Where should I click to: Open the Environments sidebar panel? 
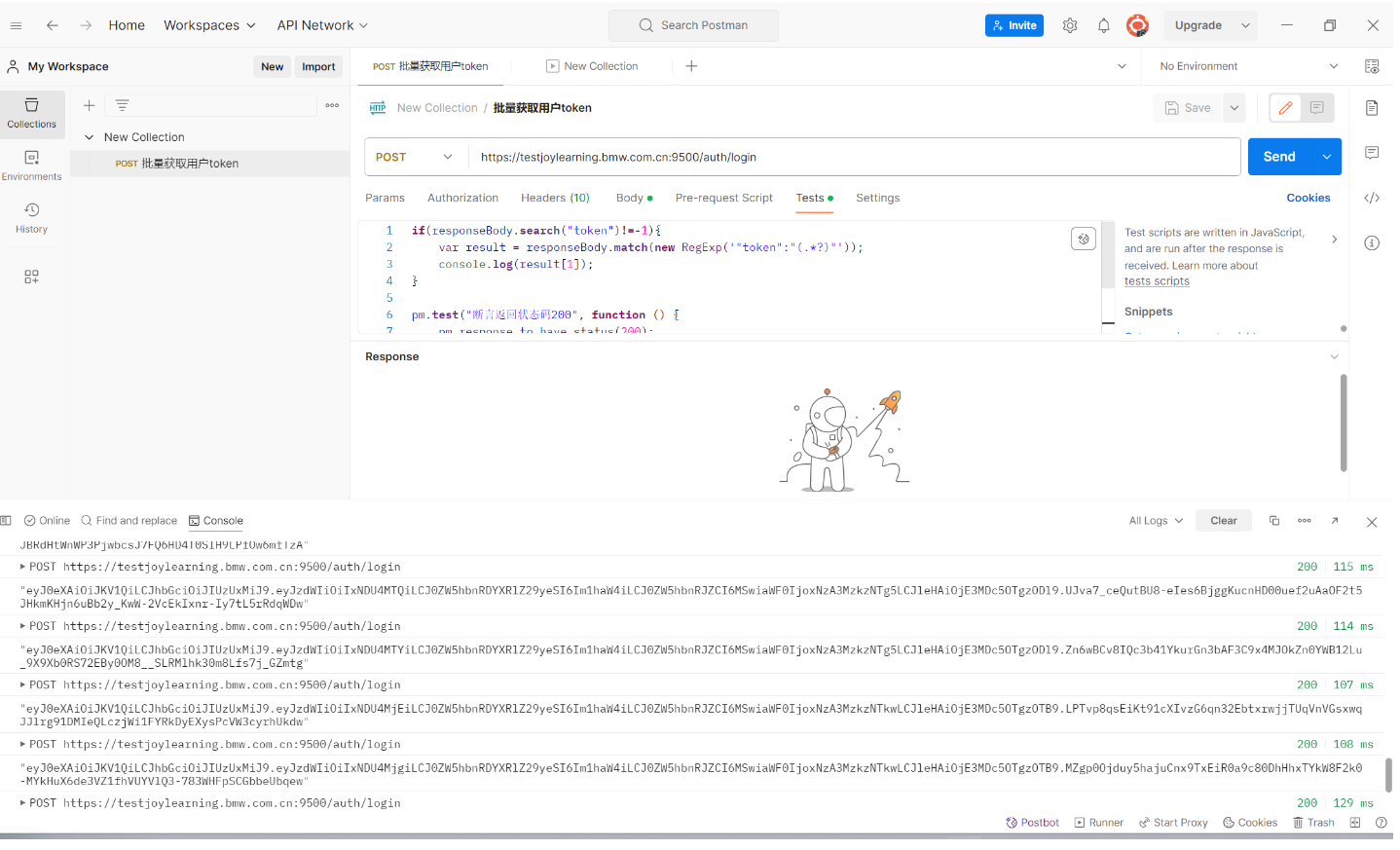tap(32, 166)
